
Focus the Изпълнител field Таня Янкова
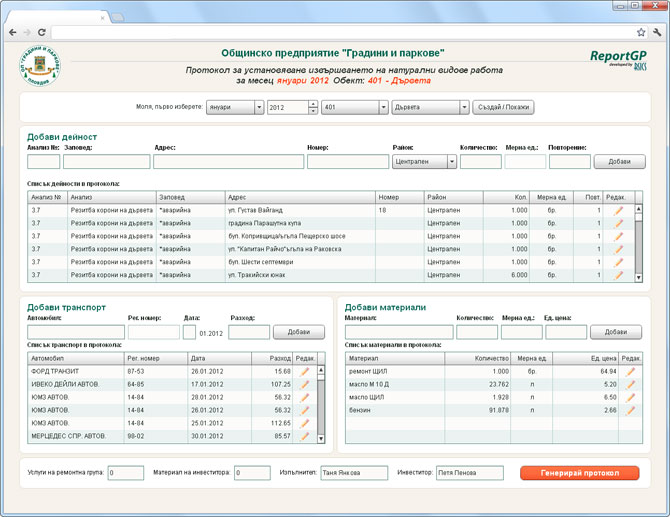(x=354, y=473)
